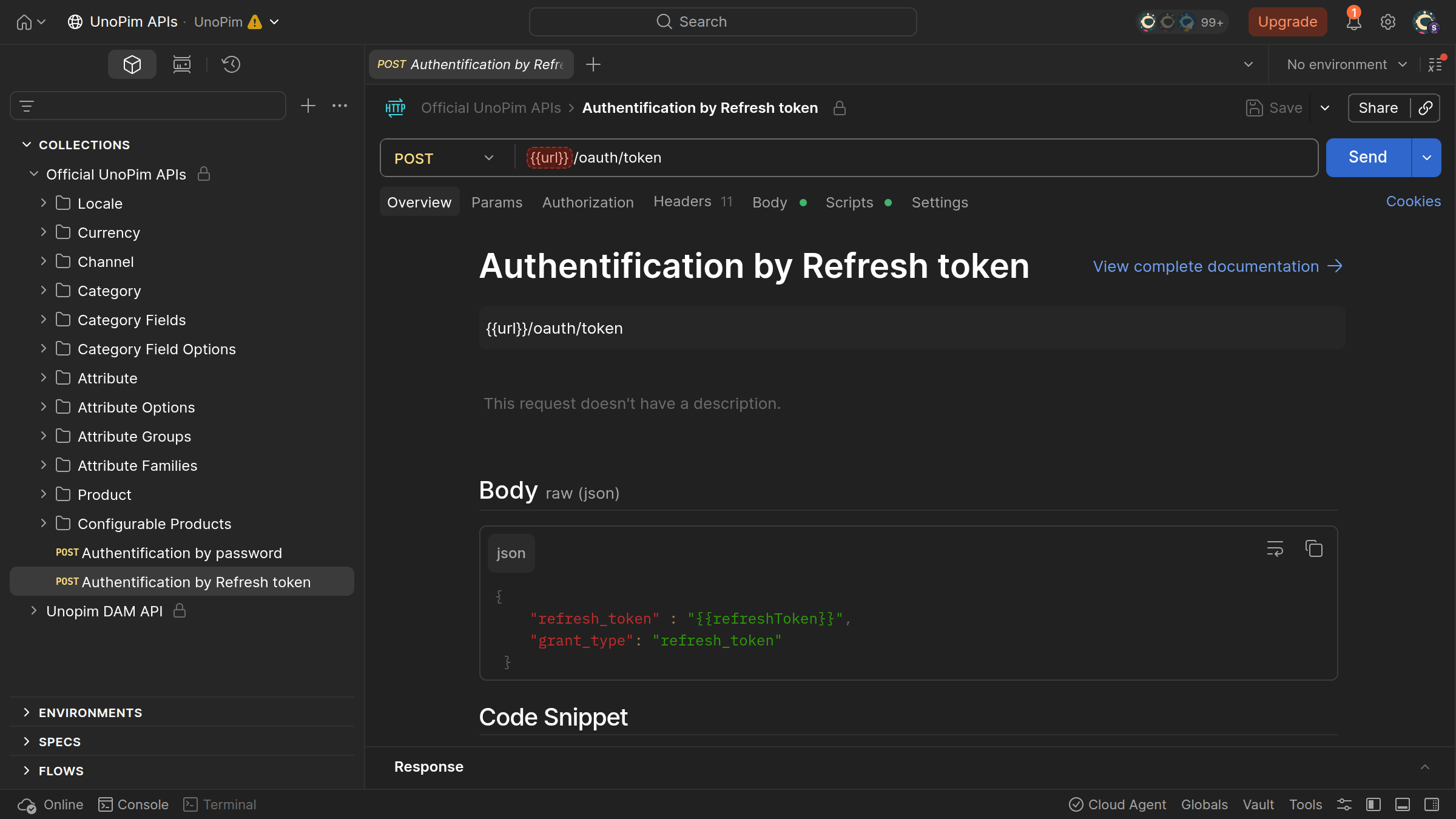Open the No environment selector
Screen dimensions: 1456x819
[x=1347, y=64]
